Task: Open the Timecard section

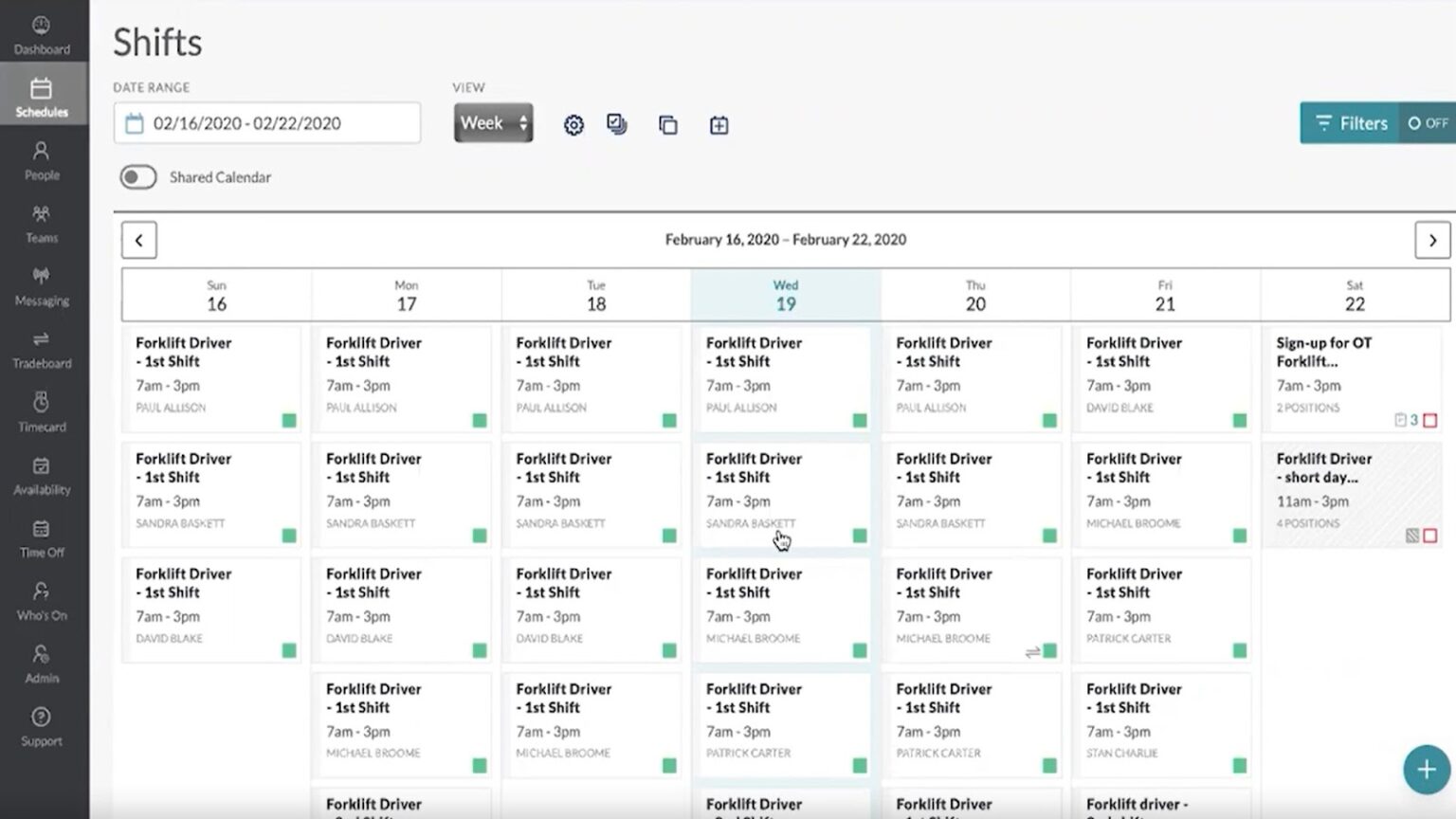Action: coord(41,413)
